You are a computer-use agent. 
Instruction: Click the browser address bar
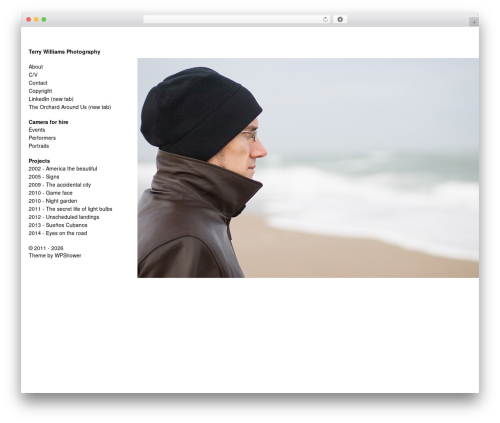(x=236, y=19)
